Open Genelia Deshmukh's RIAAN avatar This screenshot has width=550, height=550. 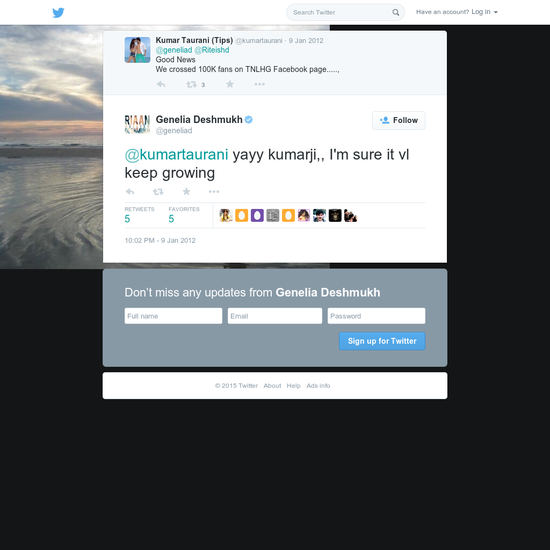coord(137,124)
